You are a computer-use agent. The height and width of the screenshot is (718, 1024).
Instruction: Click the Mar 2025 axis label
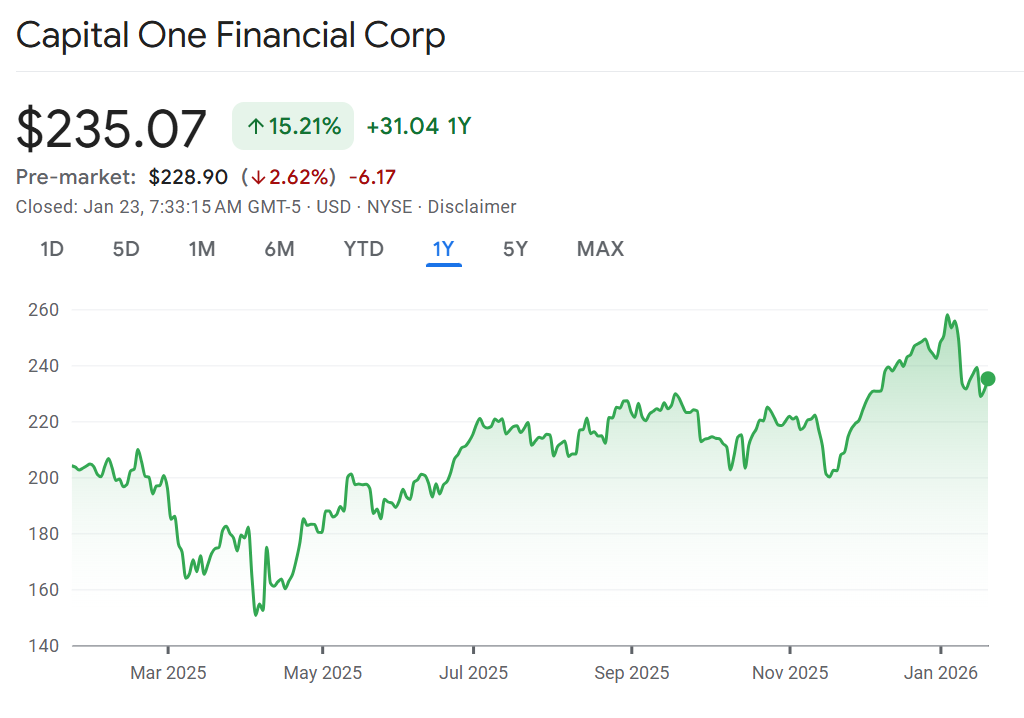coord(168,673)
